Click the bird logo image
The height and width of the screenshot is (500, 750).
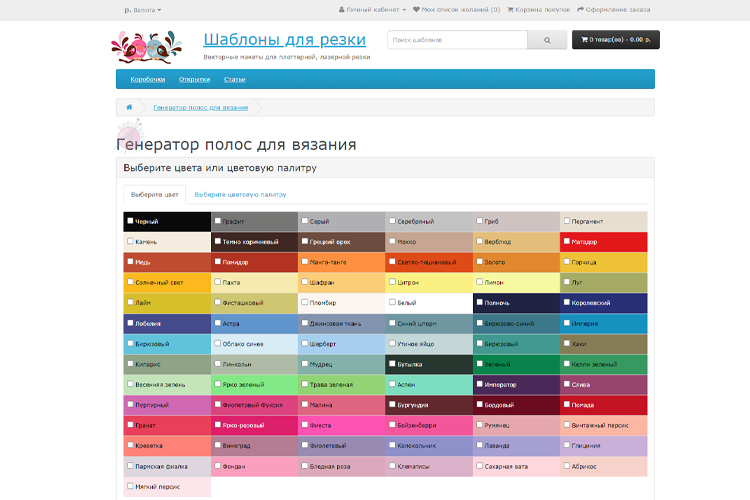[x=149, y=46]
